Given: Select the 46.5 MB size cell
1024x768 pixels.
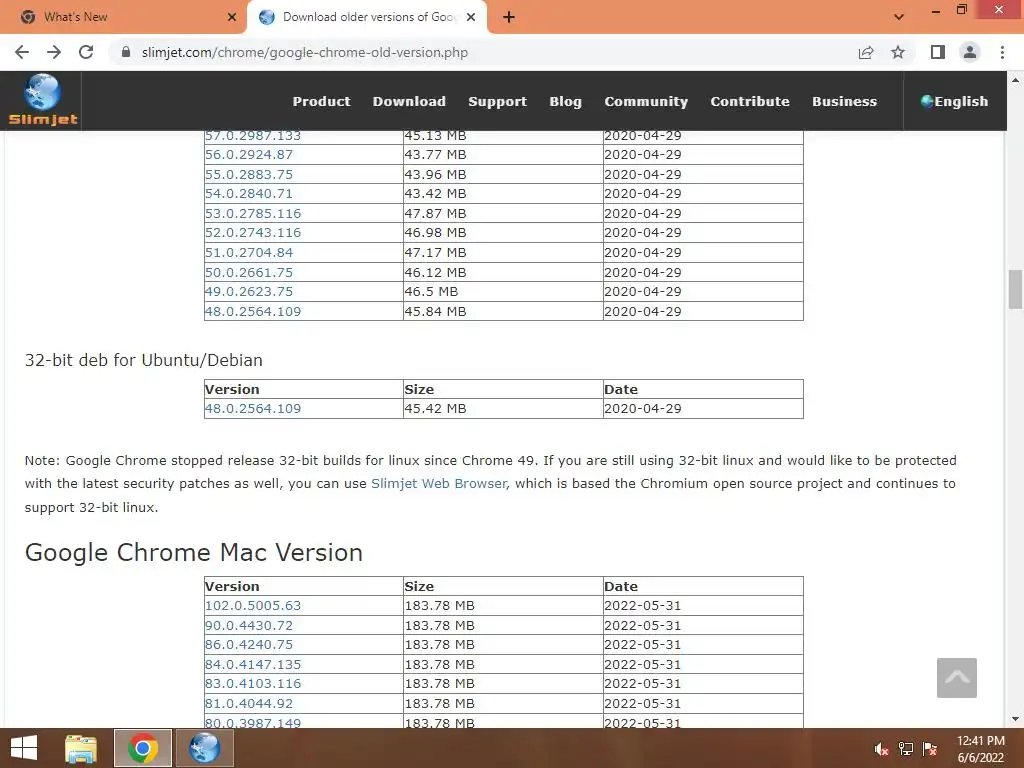Looking at the screenshot, I should pos(503,291).
